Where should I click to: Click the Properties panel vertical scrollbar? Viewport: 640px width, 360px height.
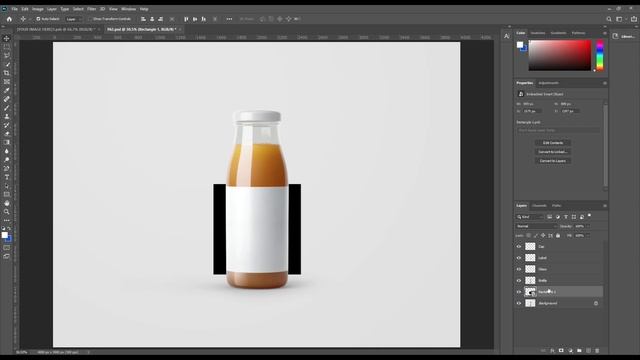click(605, 145)
